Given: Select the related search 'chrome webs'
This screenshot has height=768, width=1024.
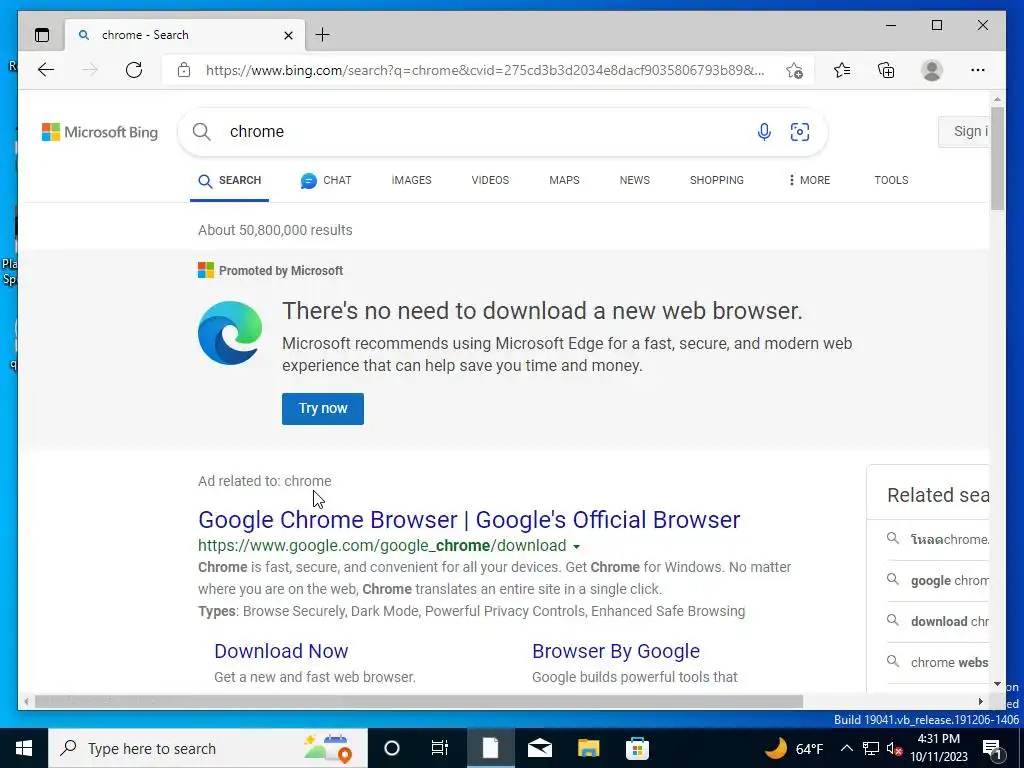Looking at the screenshot, I should click(938, 662).
